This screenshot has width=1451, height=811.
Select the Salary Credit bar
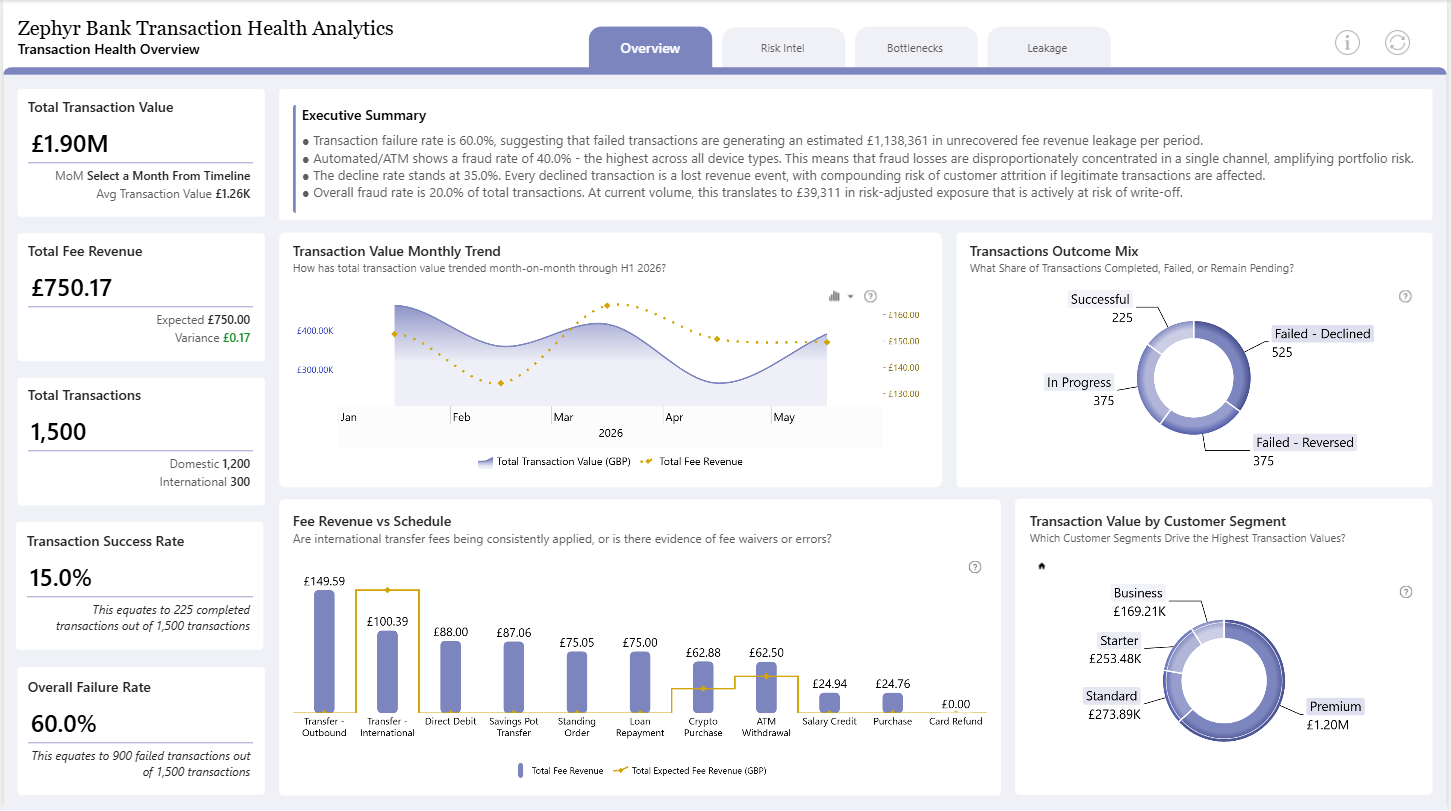829,703
